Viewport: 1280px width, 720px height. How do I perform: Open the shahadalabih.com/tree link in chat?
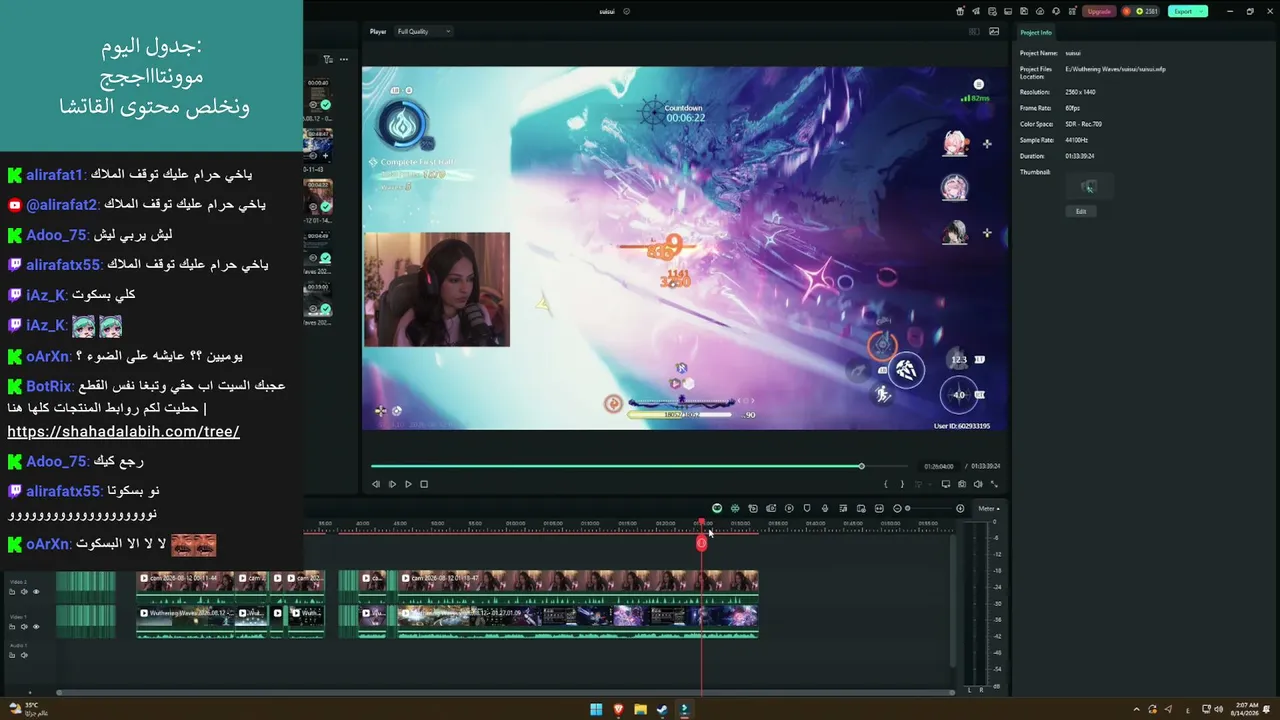point(123,432)
